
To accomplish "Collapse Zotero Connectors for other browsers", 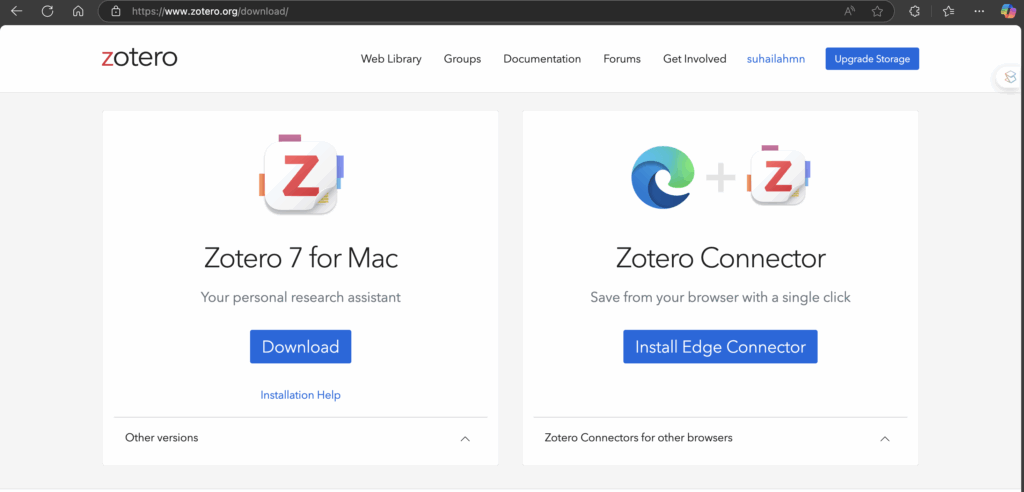I will (884, 438).
